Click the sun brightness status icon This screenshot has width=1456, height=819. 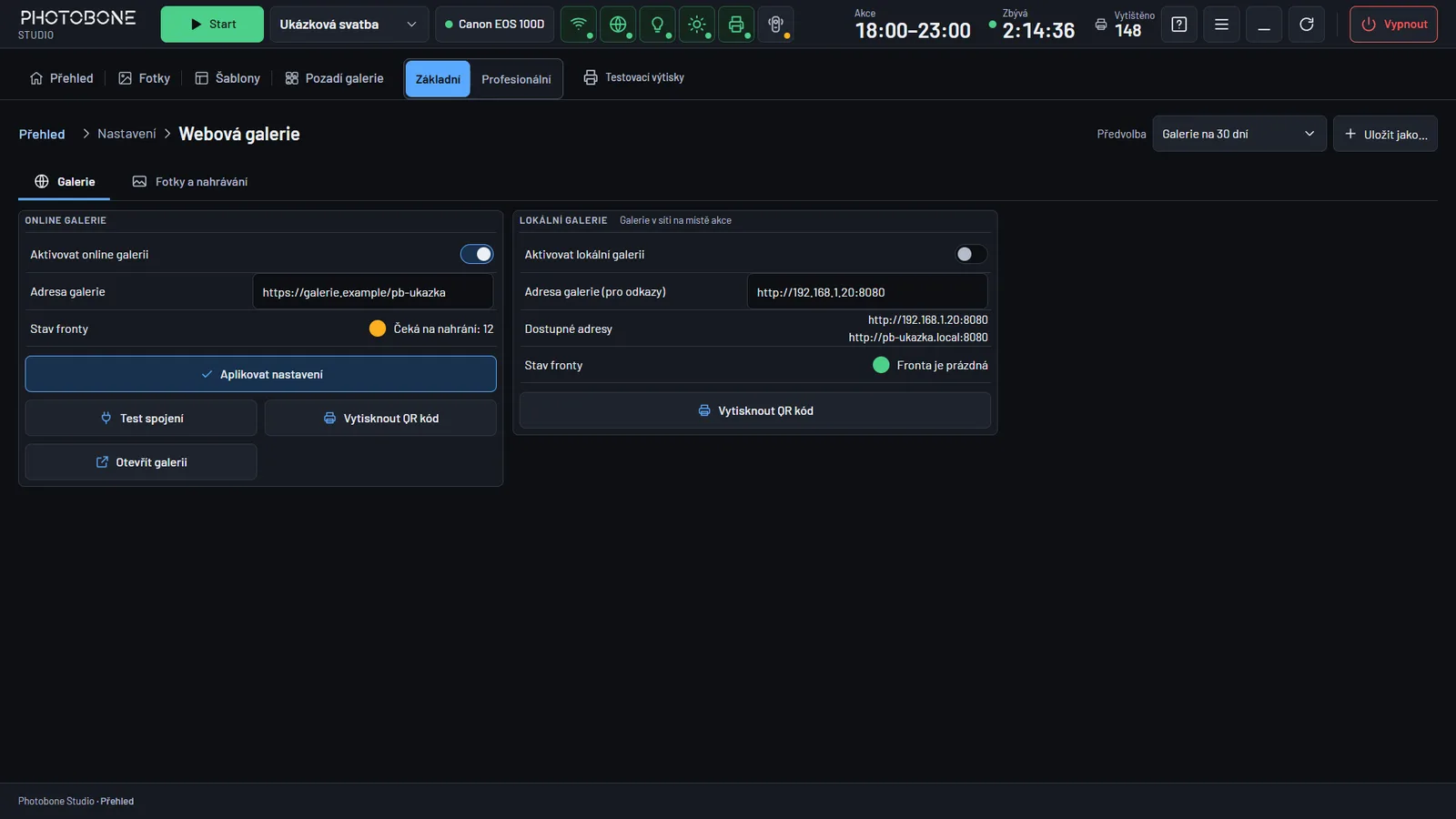[697, 25]
